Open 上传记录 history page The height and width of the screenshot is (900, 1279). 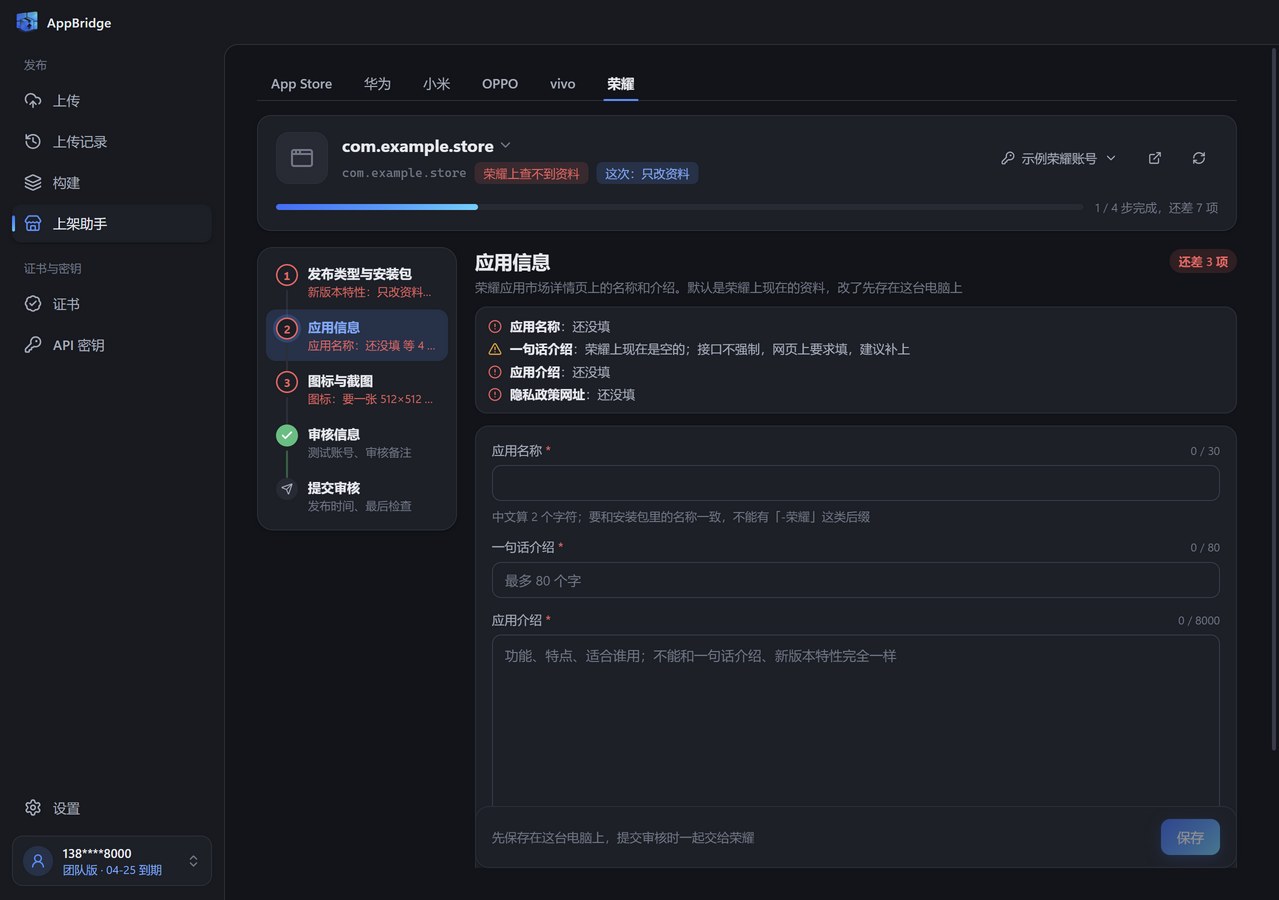point(112,142)
